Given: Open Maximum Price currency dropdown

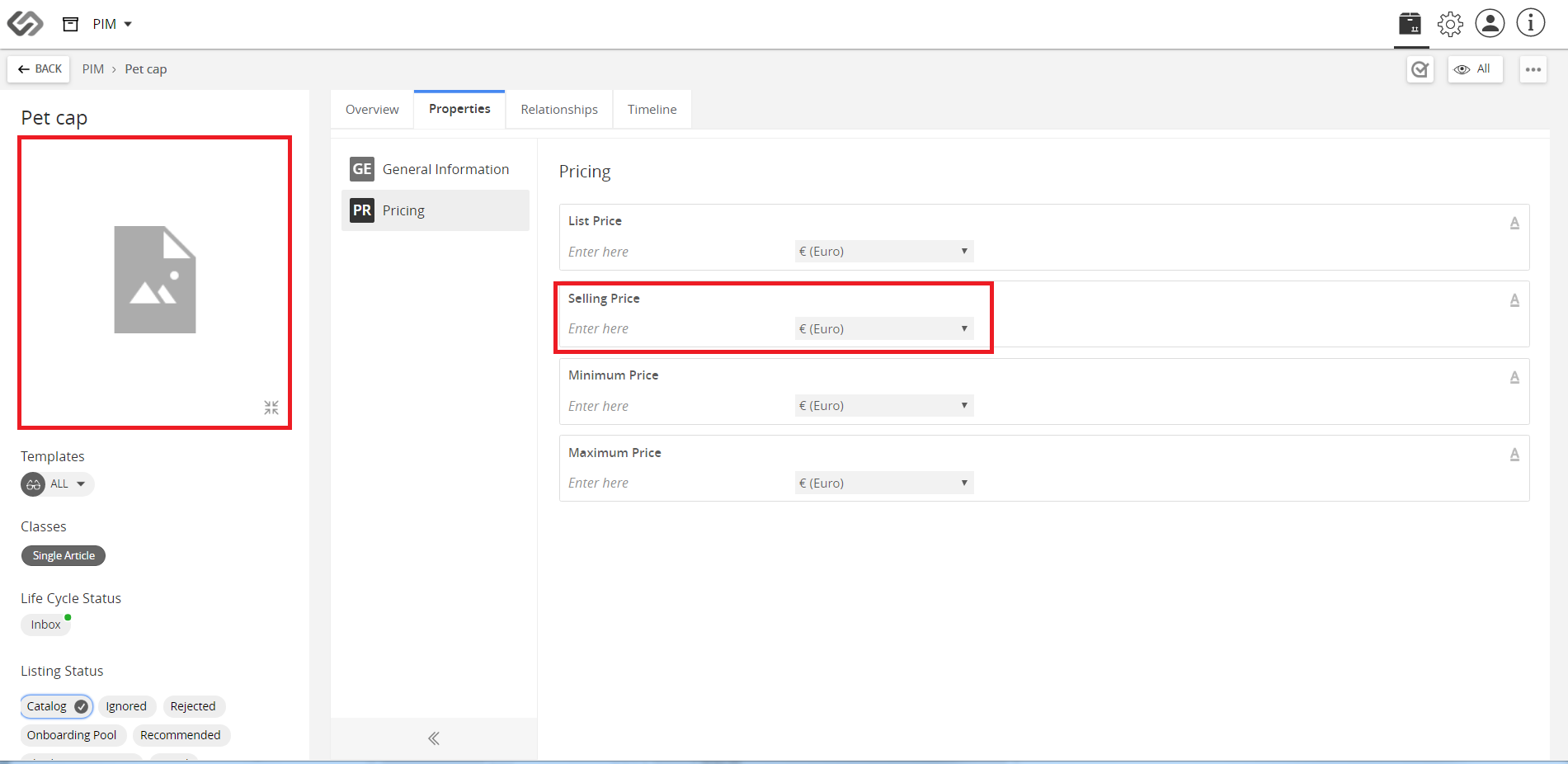Looking at the screenshot, I should [x=884, y=483].
